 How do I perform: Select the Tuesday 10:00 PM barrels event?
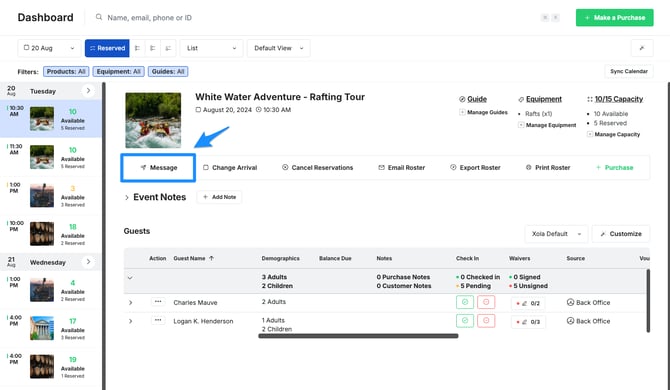pos(51,234)
